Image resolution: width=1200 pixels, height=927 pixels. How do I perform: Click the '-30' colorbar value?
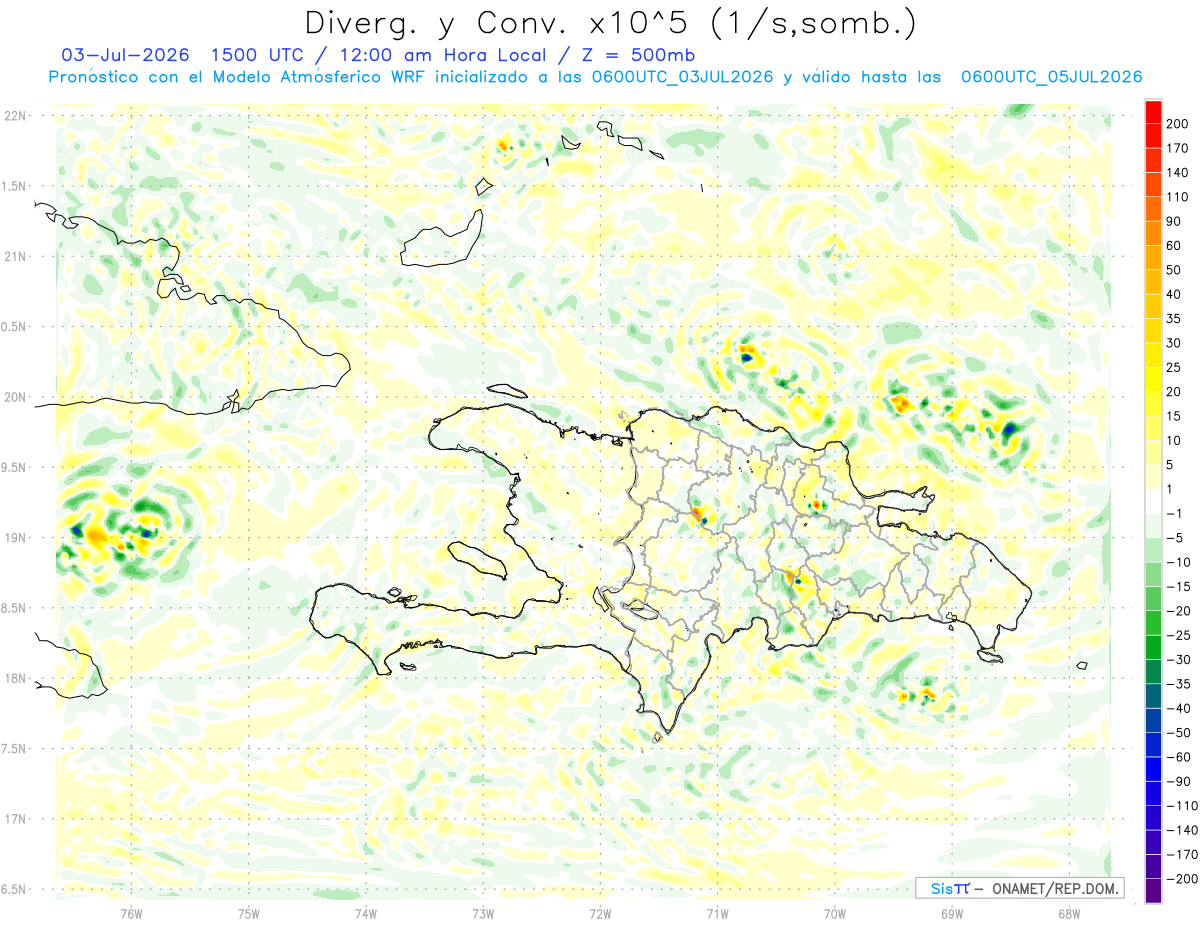click(1180, 660)
